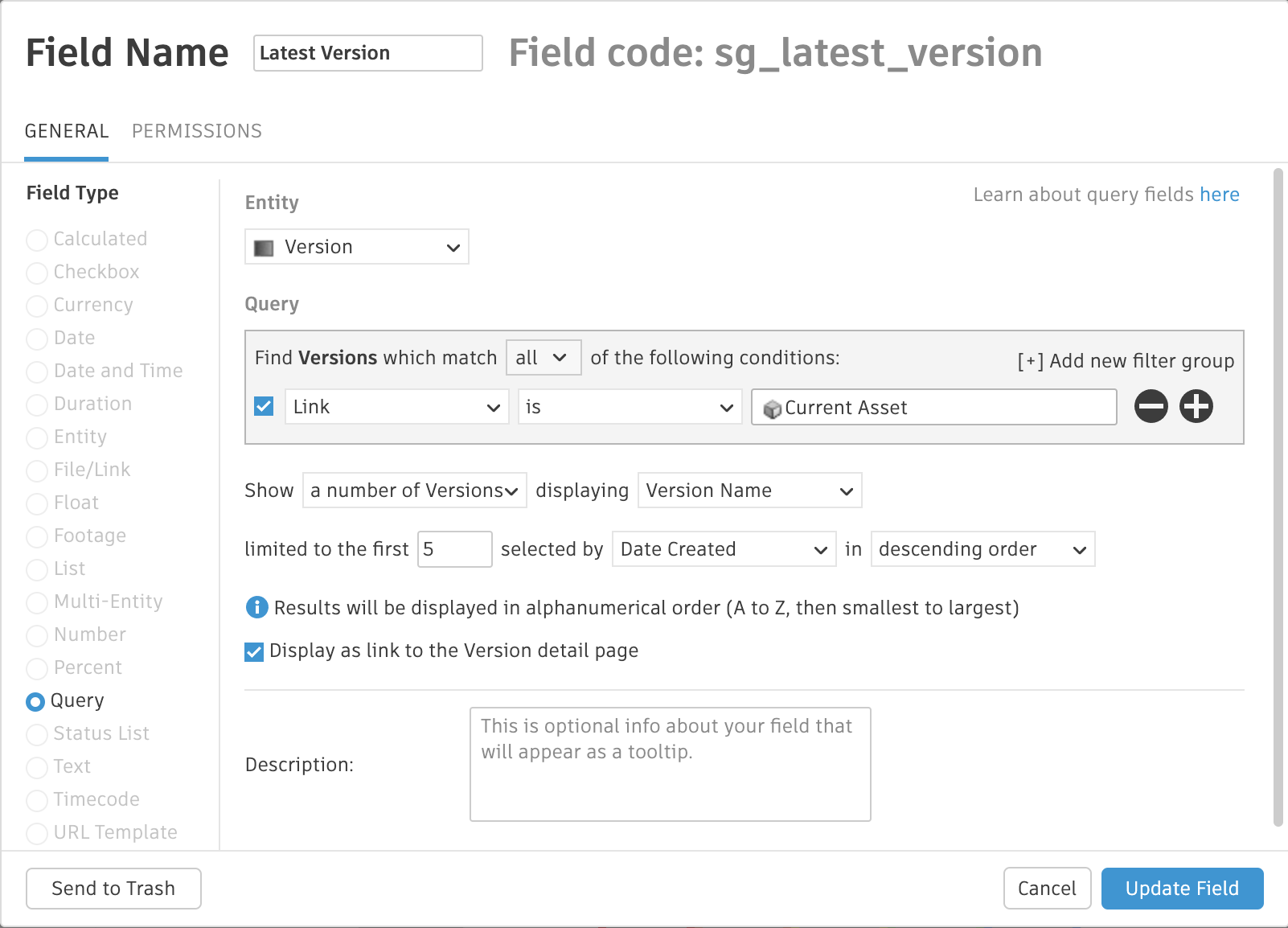Click the minus icon to remove filter condition
Image resolution: width=1288 pixels, height=928 pixels.
1151,406
